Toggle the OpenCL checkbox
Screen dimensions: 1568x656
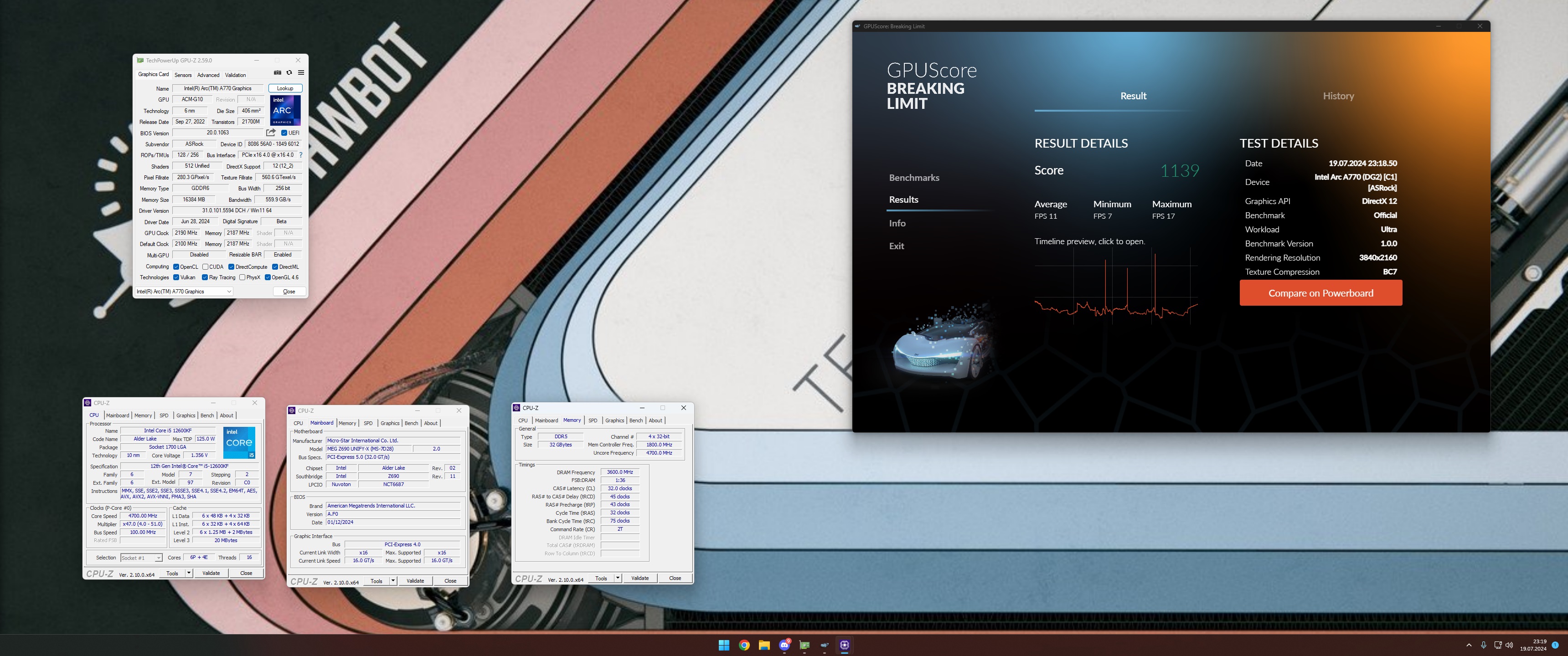pos(176,266)
